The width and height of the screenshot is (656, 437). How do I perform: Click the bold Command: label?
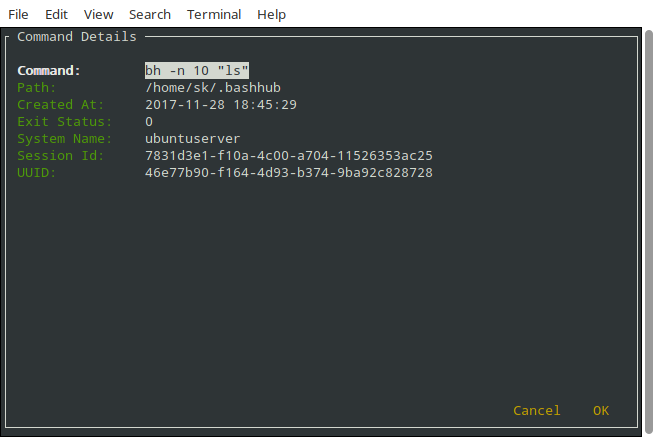click(48, 71)
